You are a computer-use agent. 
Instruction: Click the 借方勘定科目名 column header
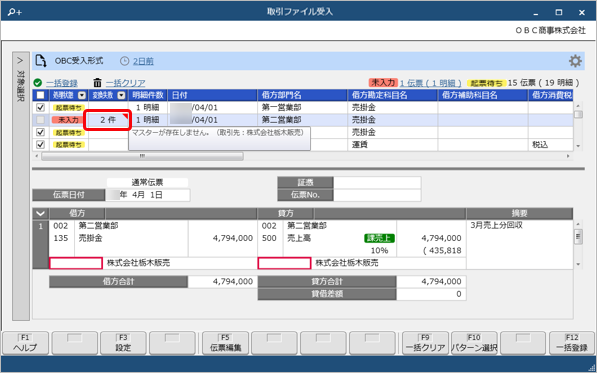pos(393,95)
